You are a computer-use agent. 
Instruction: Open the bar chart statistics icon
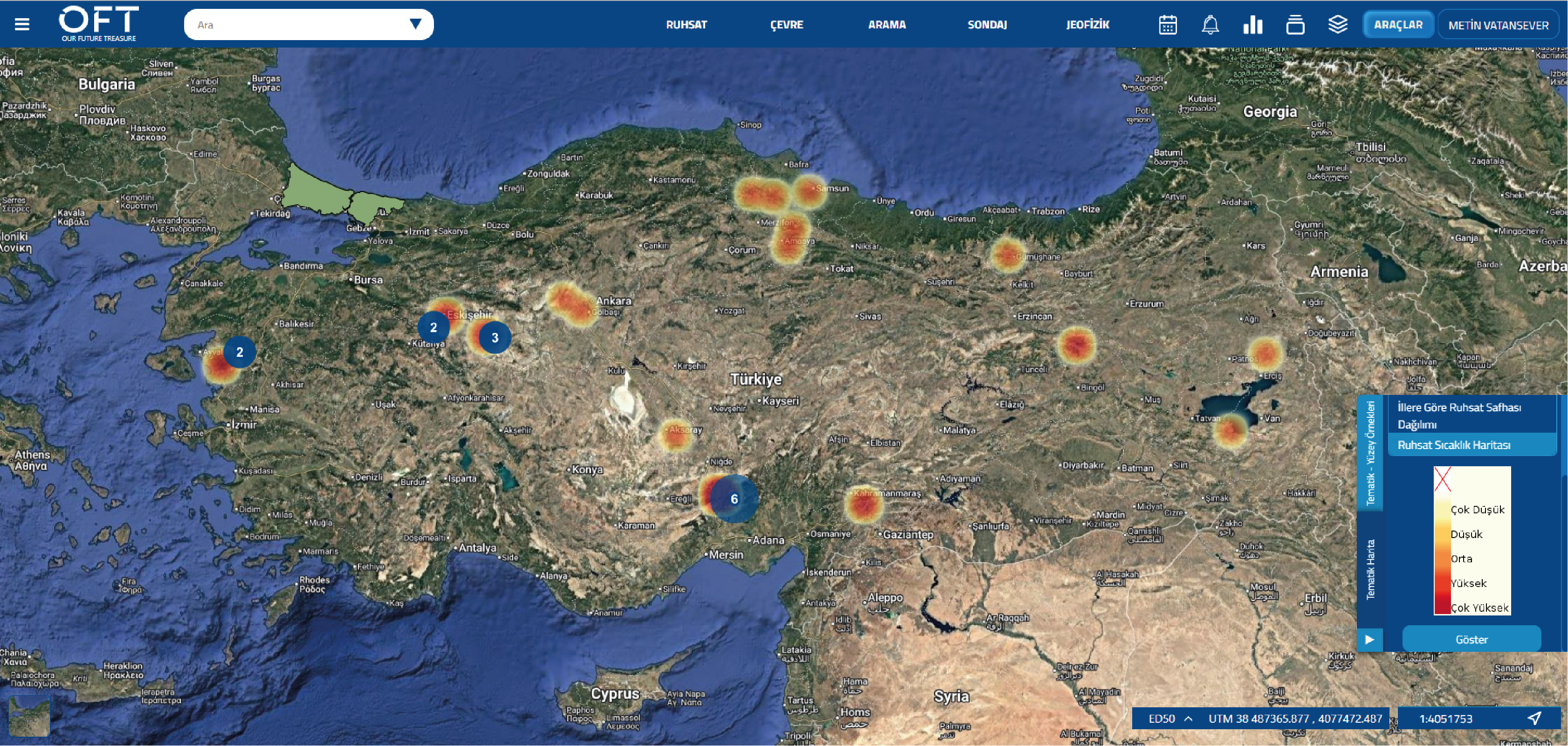coord(1253,25)
